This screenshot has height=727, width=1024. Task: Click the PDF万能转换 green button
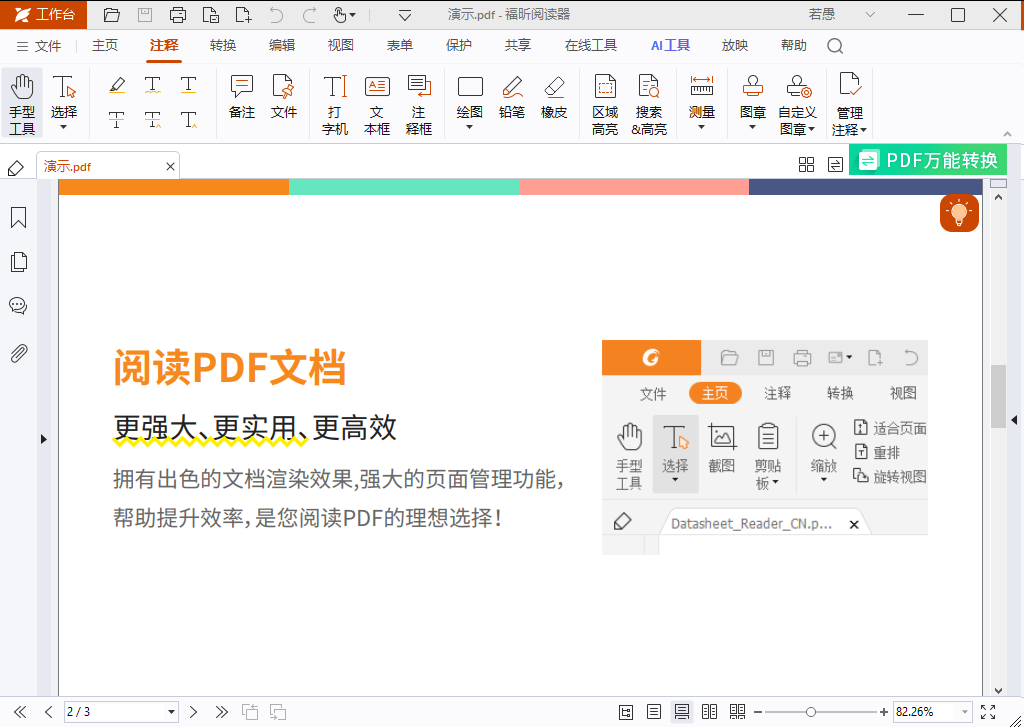927,160
